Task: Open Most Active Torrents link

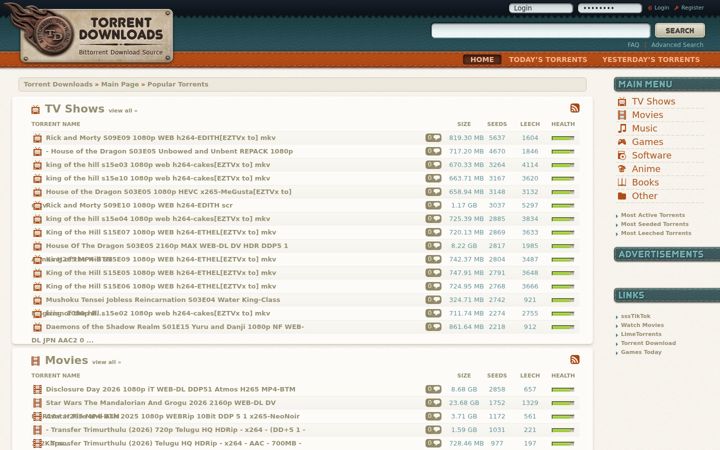Action: [x=652, y=215]
